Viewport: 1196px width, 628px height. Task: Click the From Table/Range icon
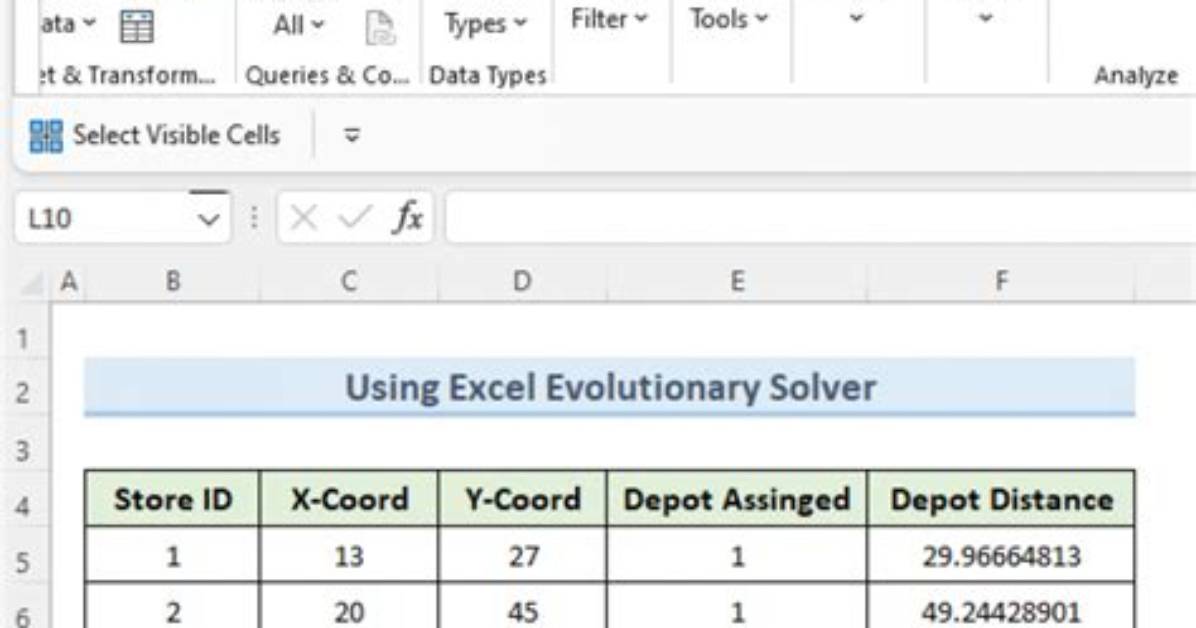[137, 27]
